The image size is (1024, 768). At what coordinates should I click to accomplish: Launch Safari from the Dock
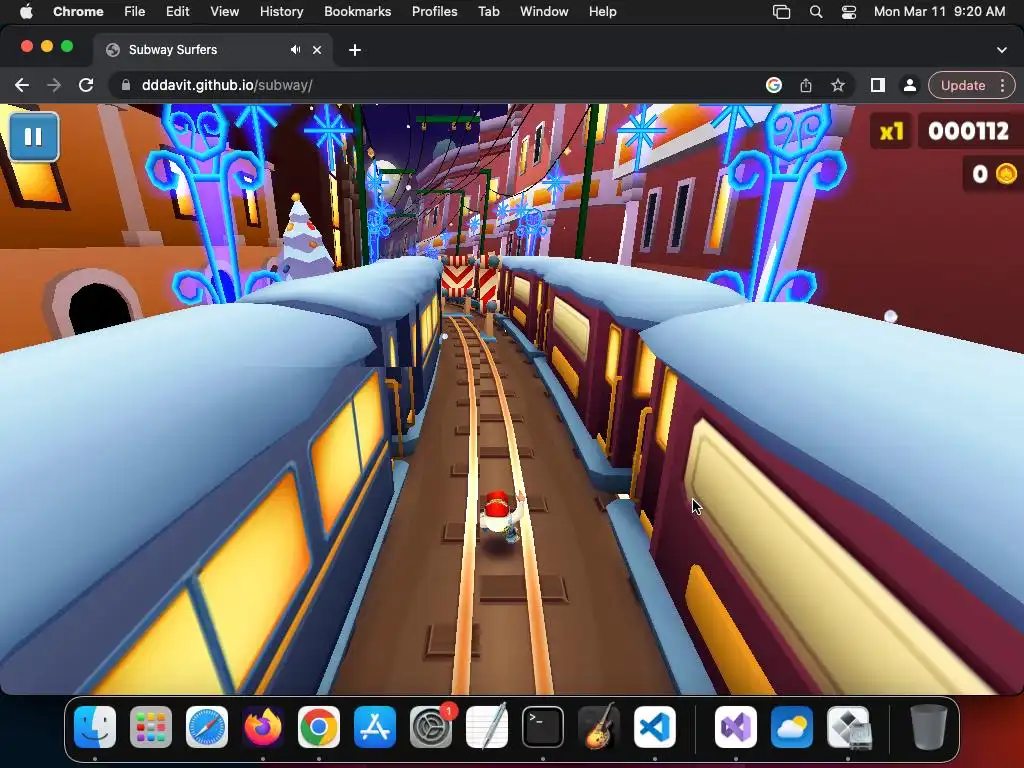click(x=207, y=727)
